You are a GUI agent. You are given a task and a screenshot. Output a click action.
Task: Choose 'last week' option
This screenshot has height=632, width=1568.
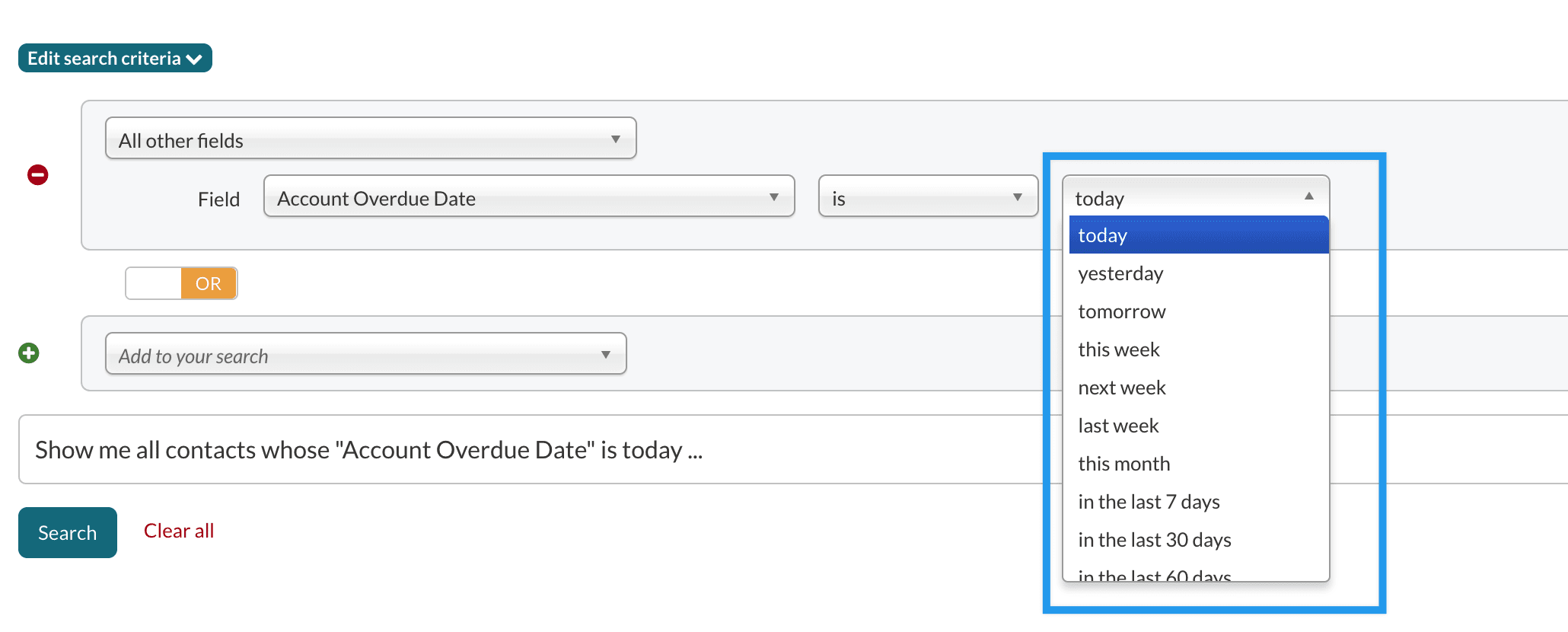[x=1197, y=426]
